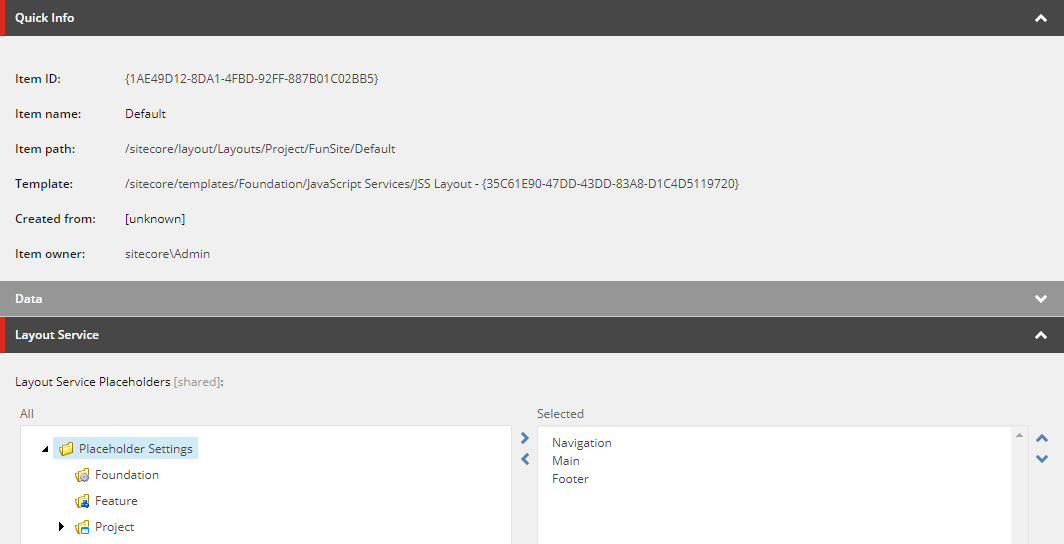Select Footer in the Selected list
Viewport: 1064px width, 544px height.
[570, 479]
